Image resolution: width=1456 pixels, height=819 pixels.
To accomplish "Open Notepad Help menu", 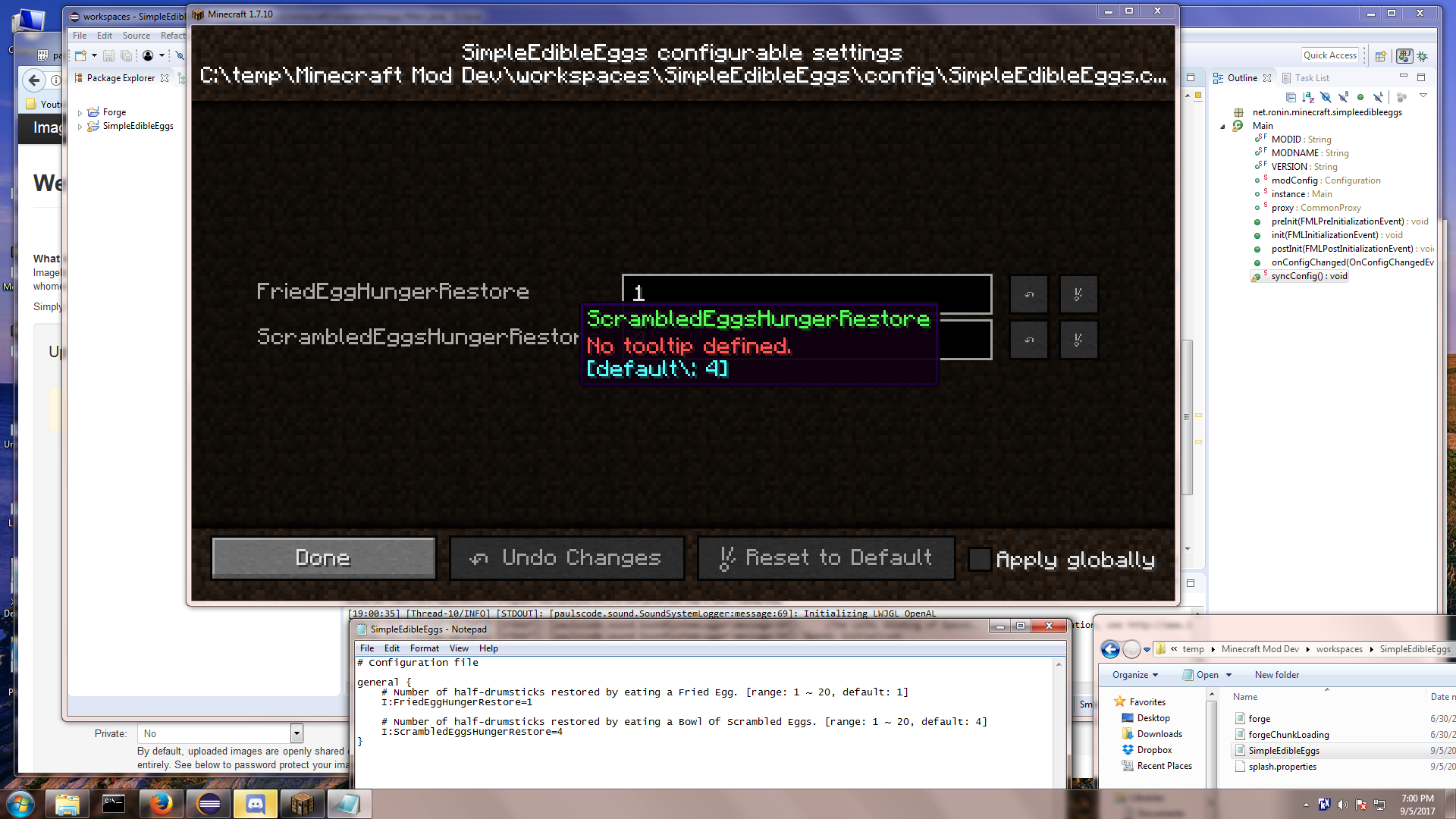I will 488,648.
